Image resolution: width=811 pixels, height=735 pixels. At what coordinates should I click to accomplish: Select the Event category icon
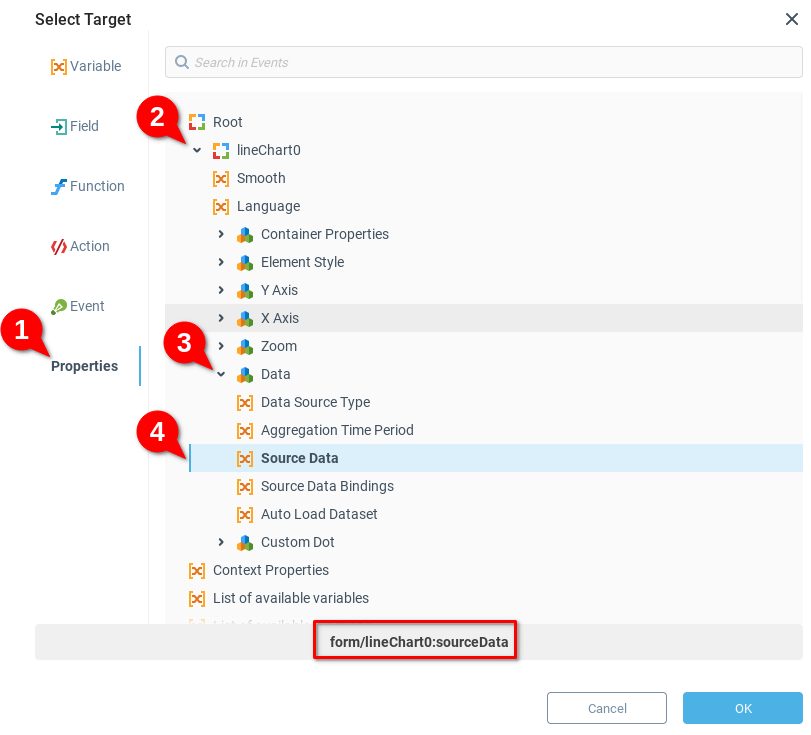tap(59, 307)
